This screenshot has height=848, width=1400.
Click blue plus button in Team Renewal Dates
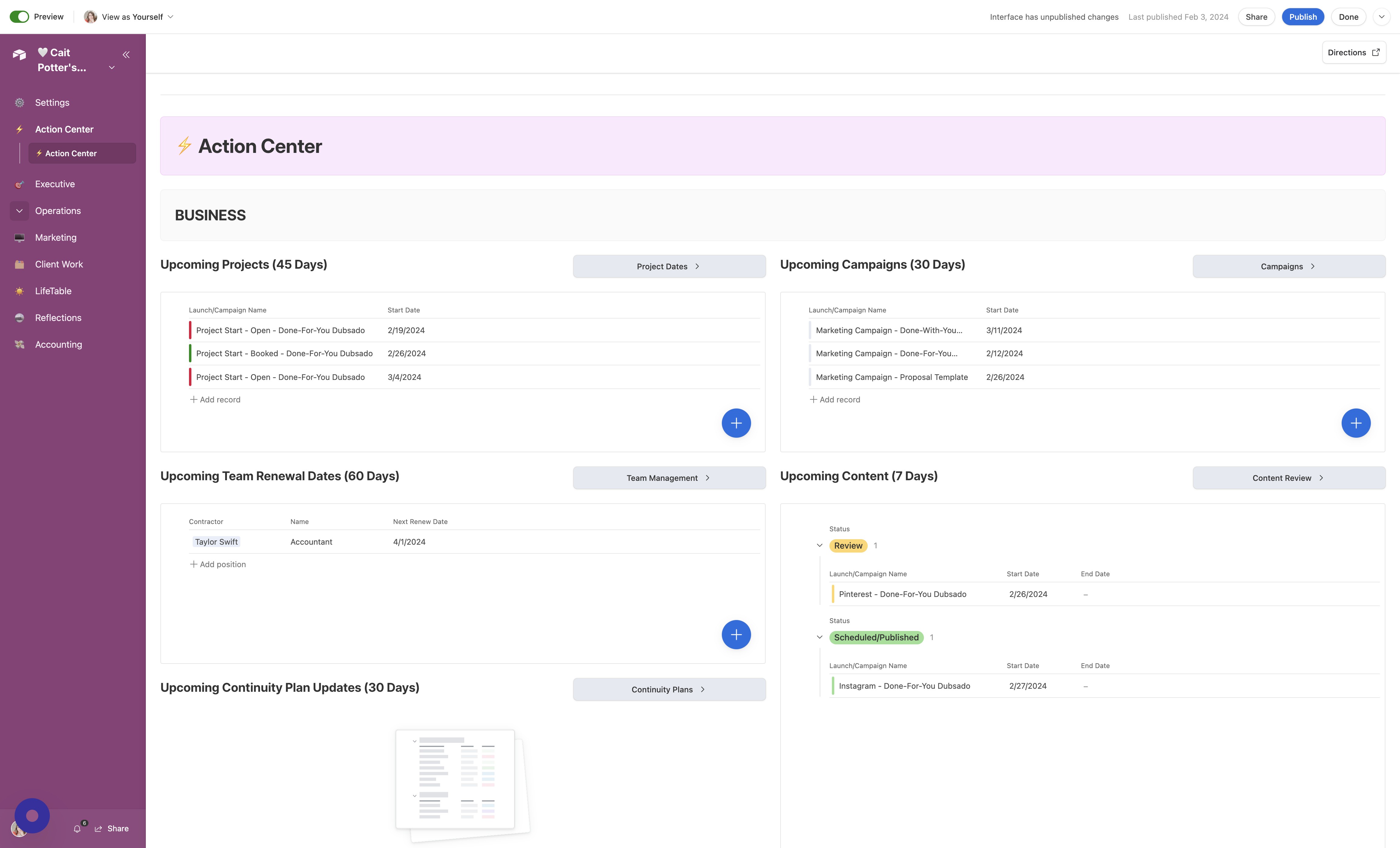click(736, 634)
